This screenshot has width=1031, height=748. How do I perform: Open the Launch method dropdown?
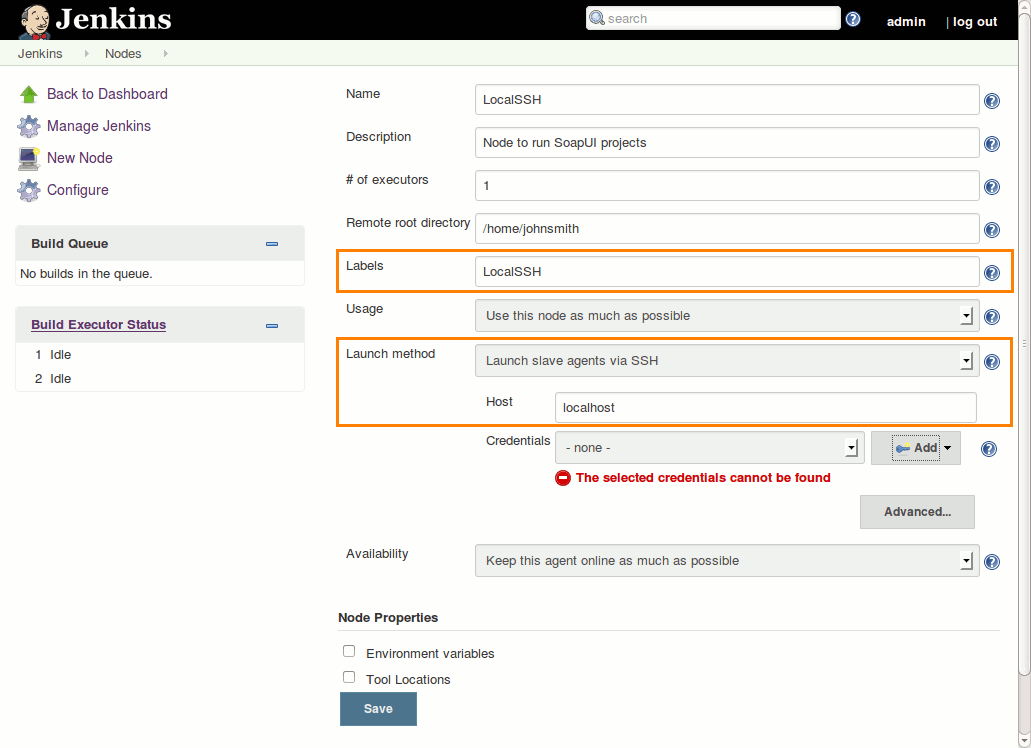(965, 361)
